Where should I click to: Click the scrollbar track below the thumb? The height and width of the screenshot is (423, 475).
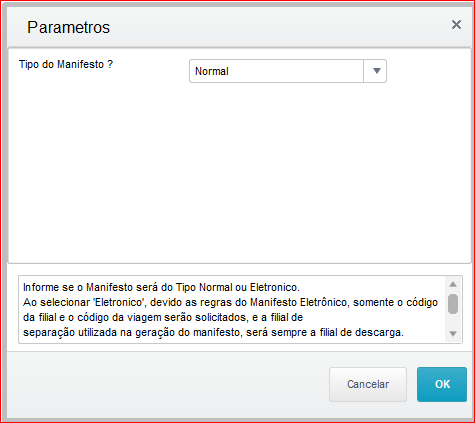click(x=453, y=321)
